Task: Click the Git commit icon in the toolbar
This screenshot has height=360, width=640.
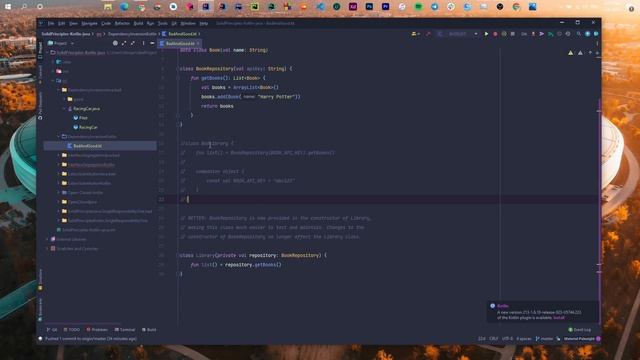Action: [x=542, y=34]
